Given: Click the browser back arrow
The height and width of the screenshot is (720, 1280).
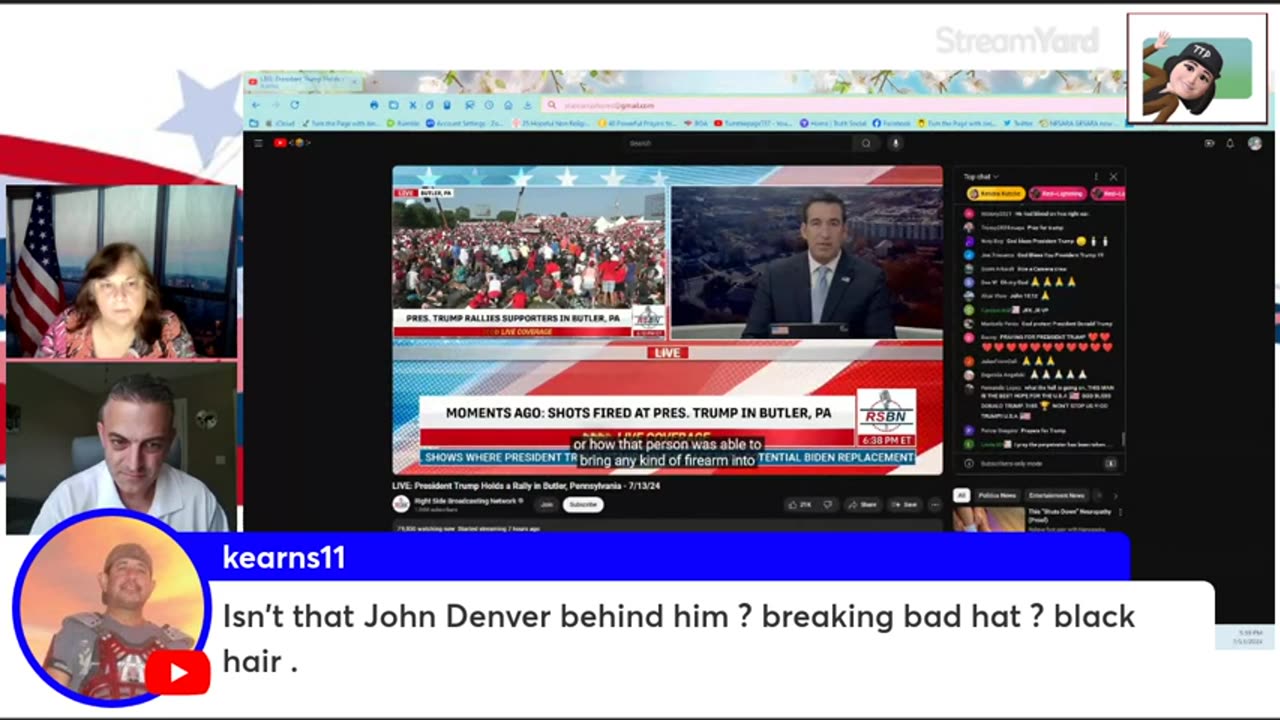Looking at the screenshot, I should click(256, 105).
